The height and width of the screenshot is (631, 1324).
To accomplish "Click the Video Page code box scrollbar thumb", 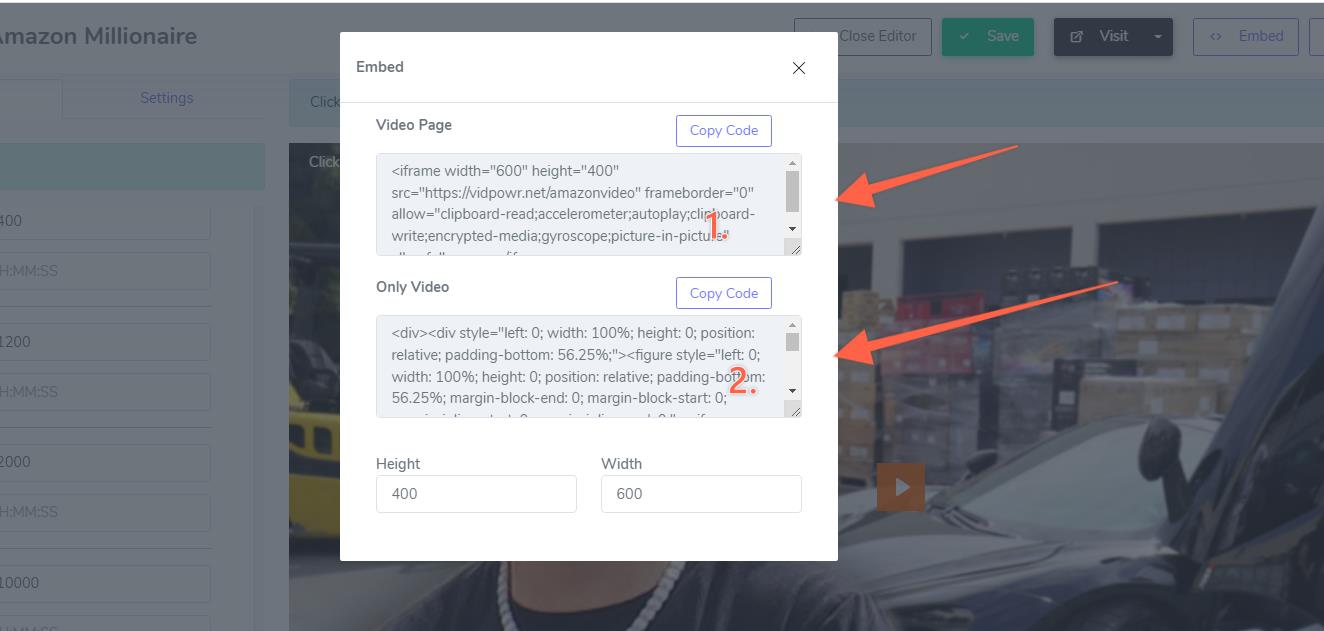I will coord(792,191).
